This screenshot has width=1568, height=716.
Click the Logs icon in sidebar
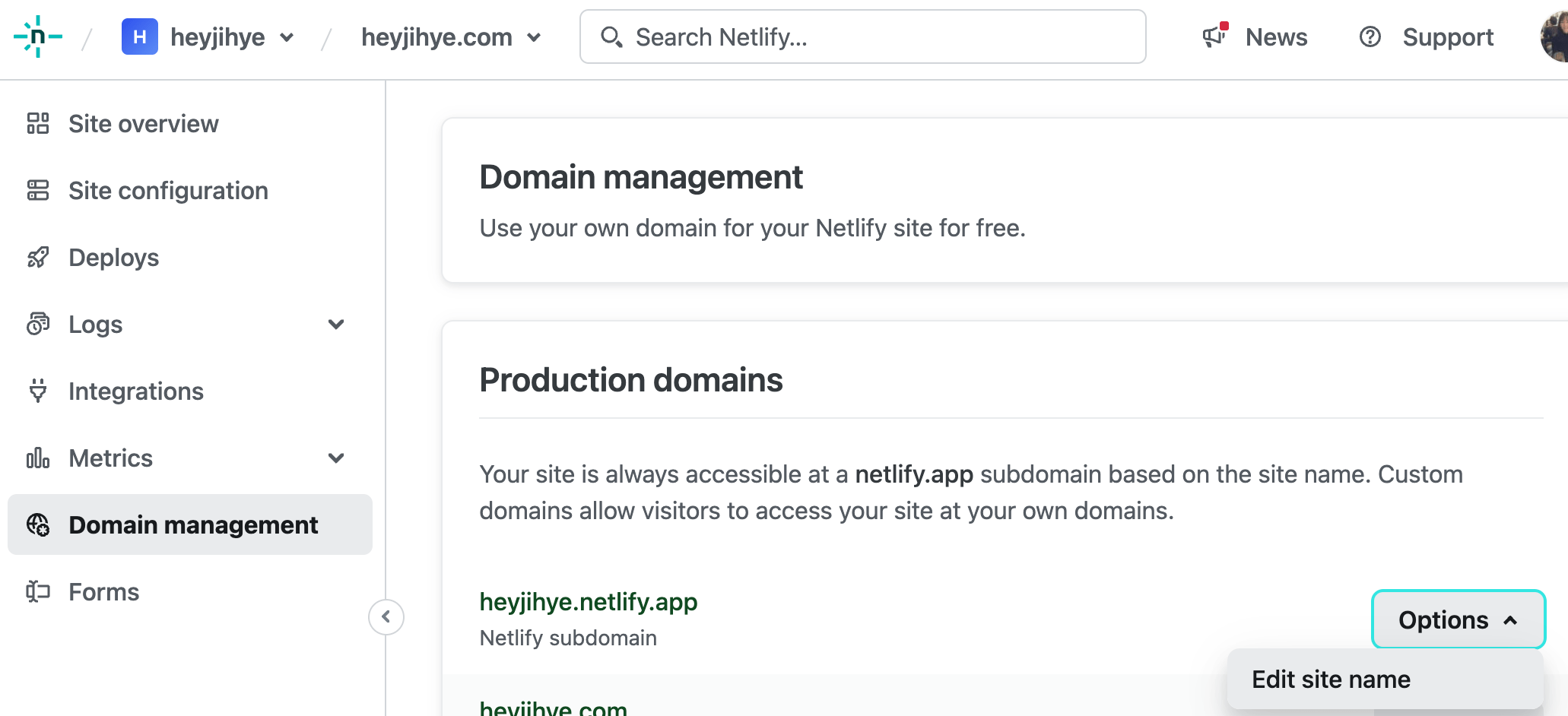[x=38, y=324]
